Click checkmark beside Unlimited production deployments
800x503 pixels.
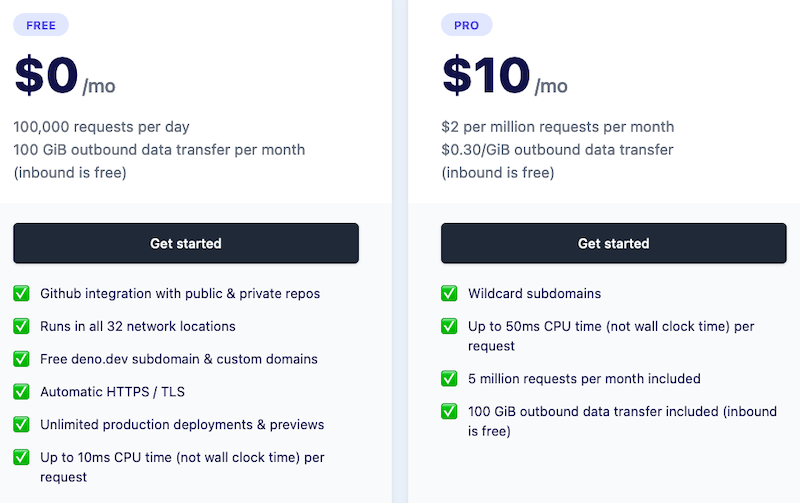tap(21, 424)
